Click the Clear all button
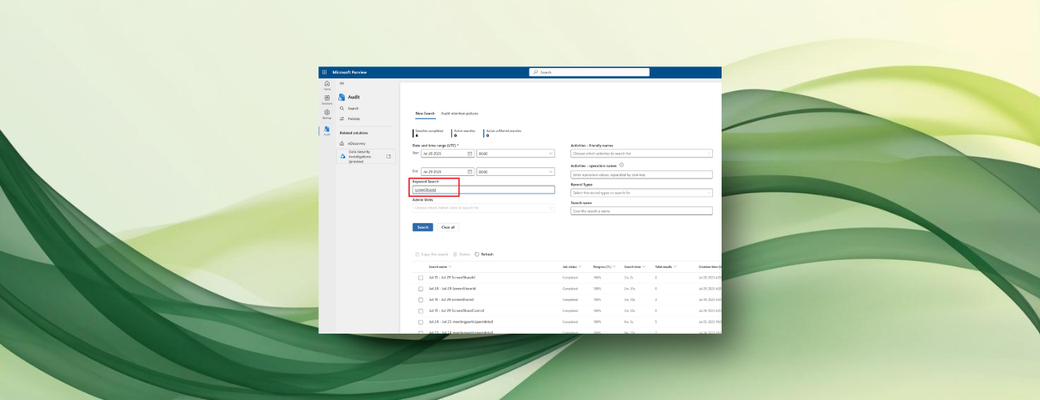Screen dimensions: 1040x400 [448, 227]
